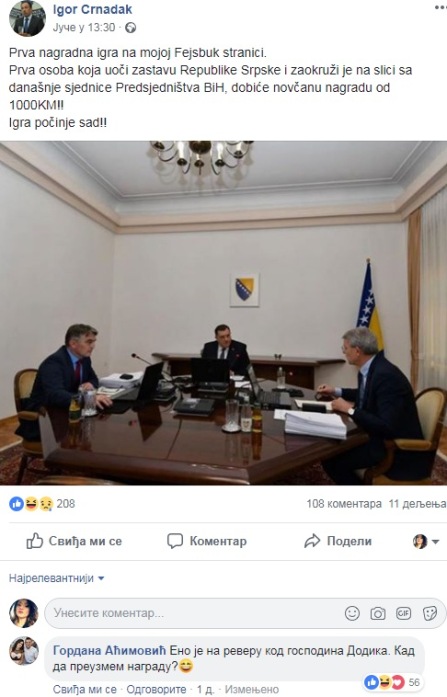
Task: Share the post using Подели
Action: pos(338,541)
